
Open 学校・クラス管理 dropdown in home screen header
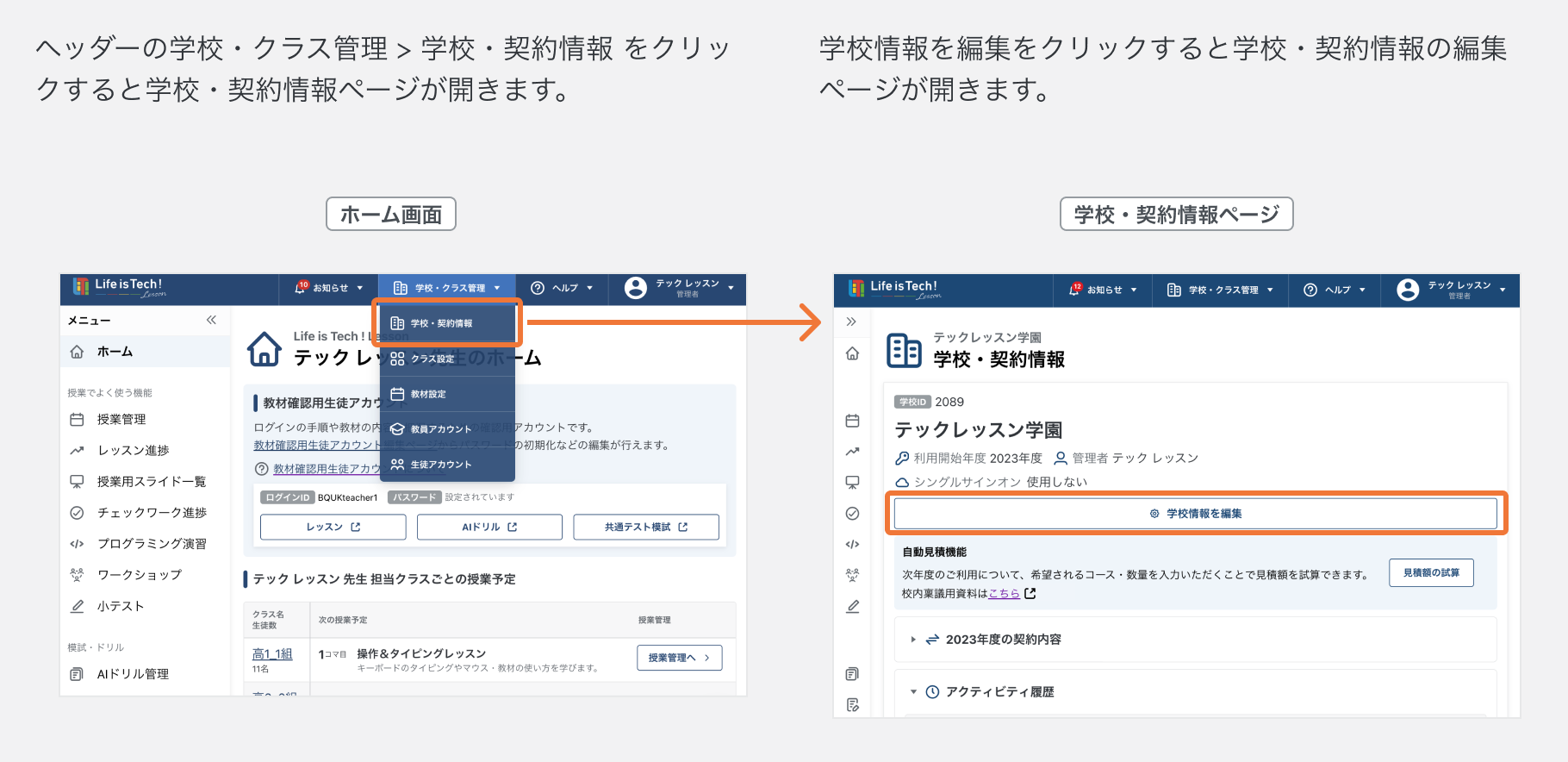tap(446, 288)
